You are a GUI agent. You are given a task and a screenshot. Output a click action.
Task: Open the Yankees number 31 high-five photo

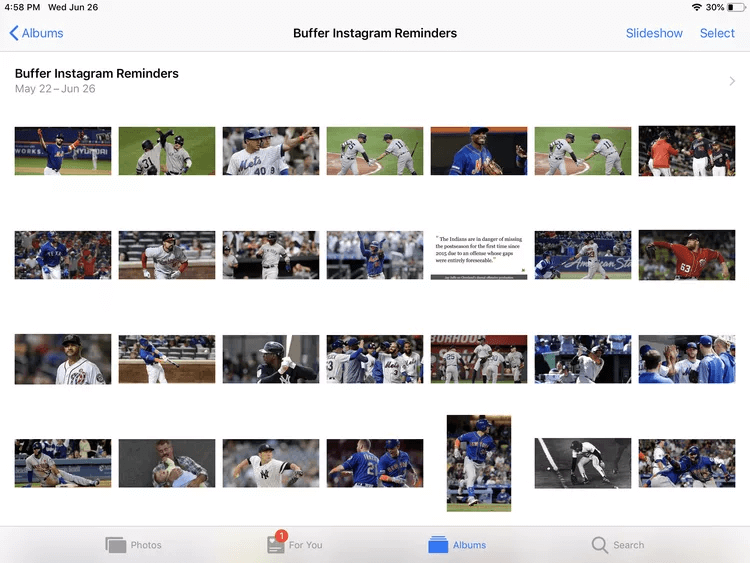(x=167, y=151)
